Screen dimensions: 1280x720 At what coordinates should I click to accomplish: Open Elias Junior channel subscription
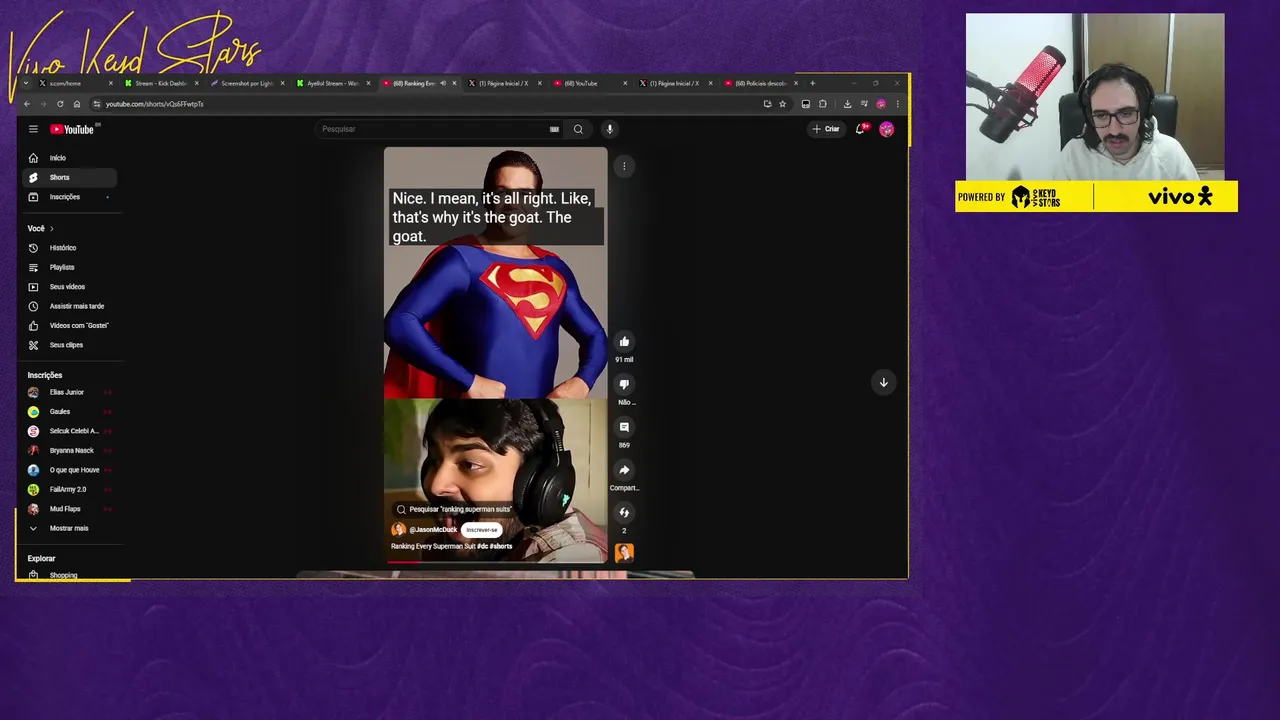point(69,392)
